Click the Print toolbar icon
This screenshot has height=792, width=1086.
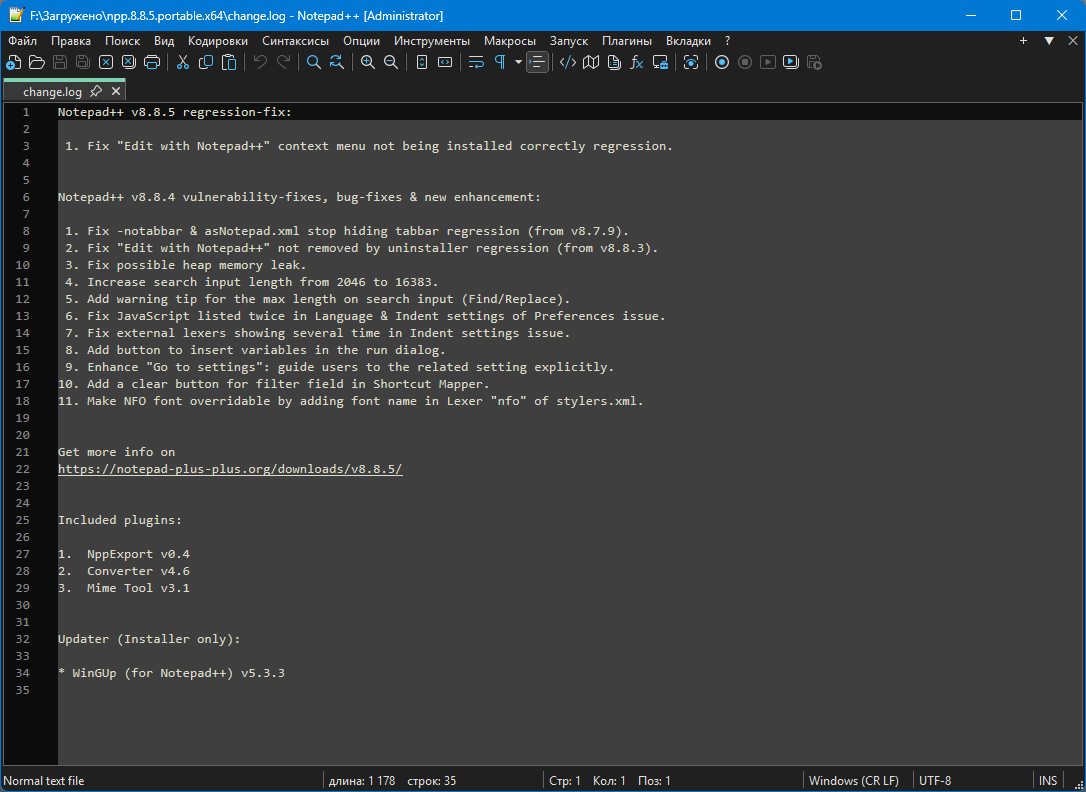tap(152, 62)
